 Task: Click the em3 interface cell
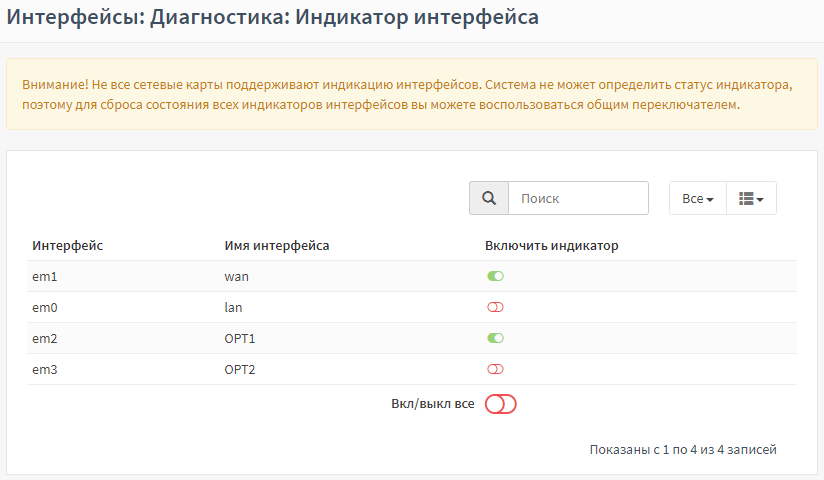click(45, 370)
